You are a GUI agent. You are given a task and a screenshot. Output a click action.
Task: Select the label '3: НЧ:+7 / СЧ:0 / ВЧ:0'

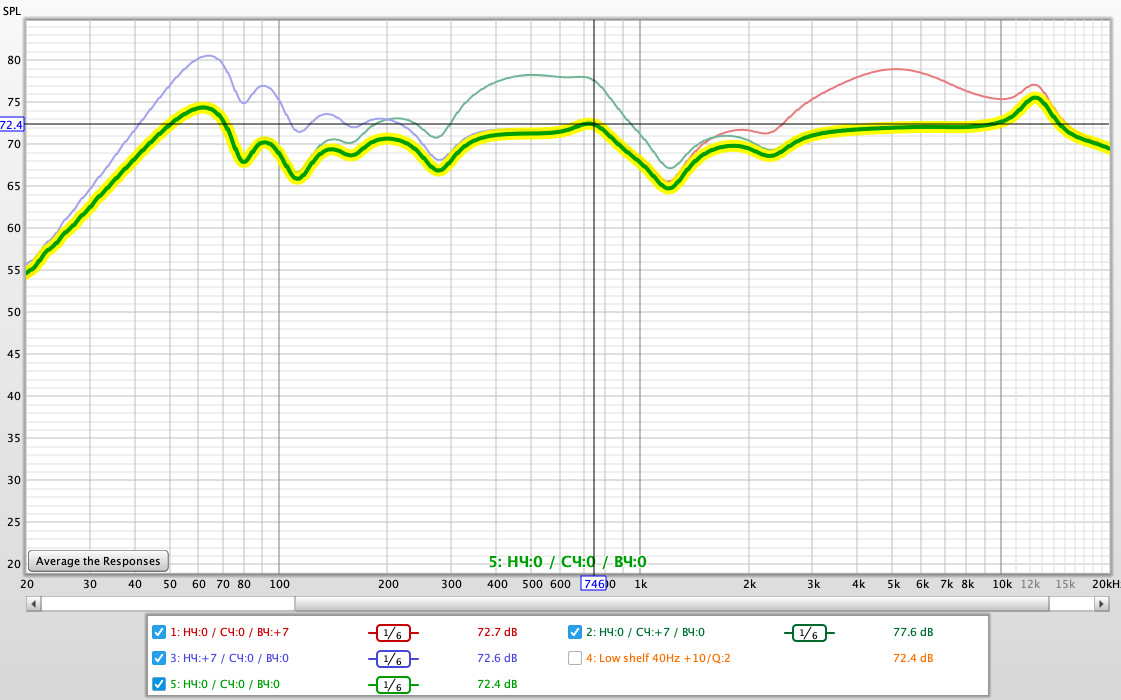[229, 658]
